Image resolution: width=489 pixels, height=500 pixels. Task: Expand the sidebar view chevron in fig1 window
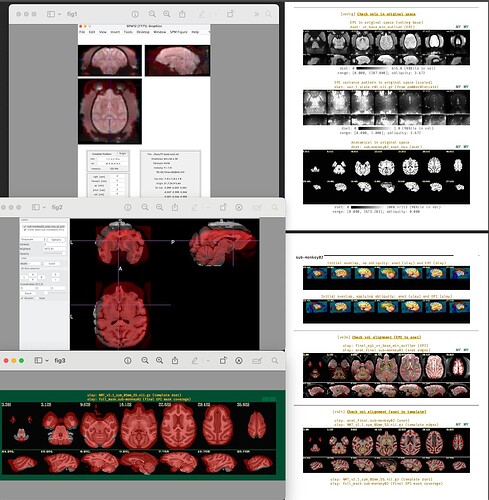click(59, 14)
